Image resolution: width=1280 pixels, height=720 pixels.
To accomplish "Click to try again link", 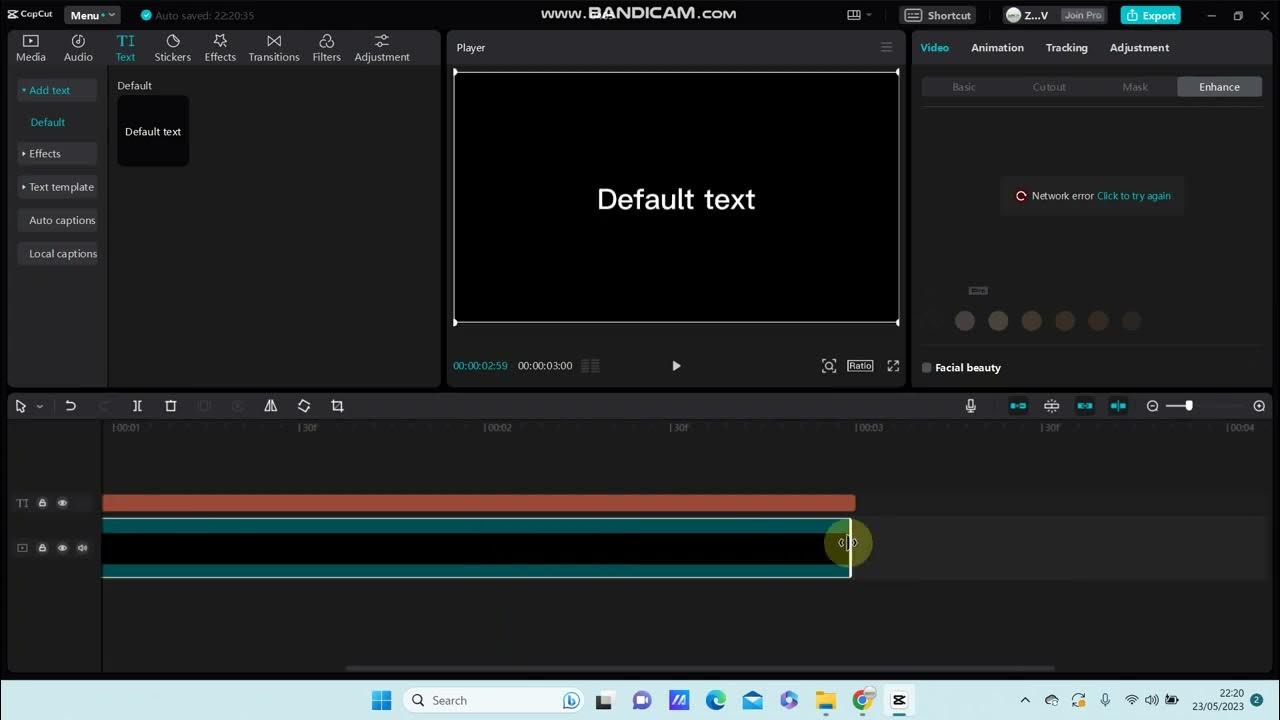I will (1133, 196).
